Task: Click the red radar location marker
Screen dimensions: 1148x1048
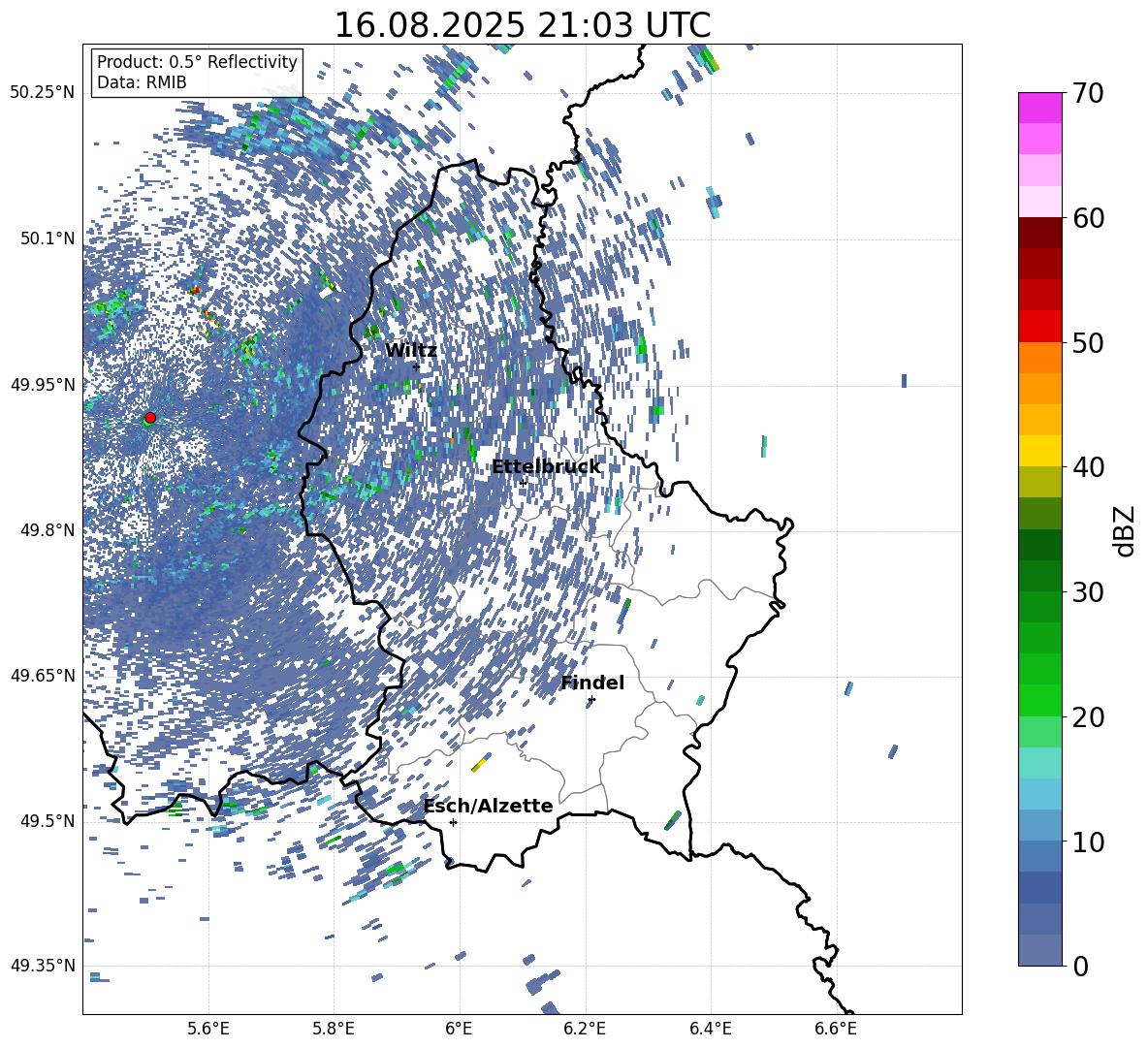Action: pos(150,417)
